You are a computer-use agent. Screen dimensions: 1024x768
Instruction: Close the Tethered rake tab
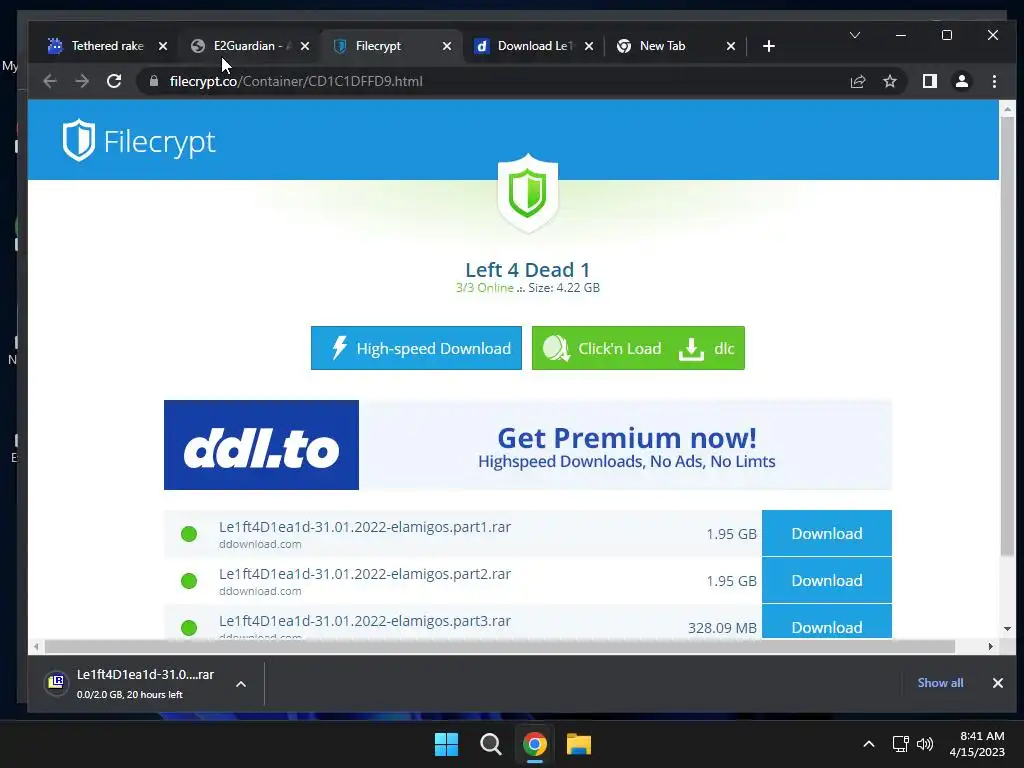[163, 46]
